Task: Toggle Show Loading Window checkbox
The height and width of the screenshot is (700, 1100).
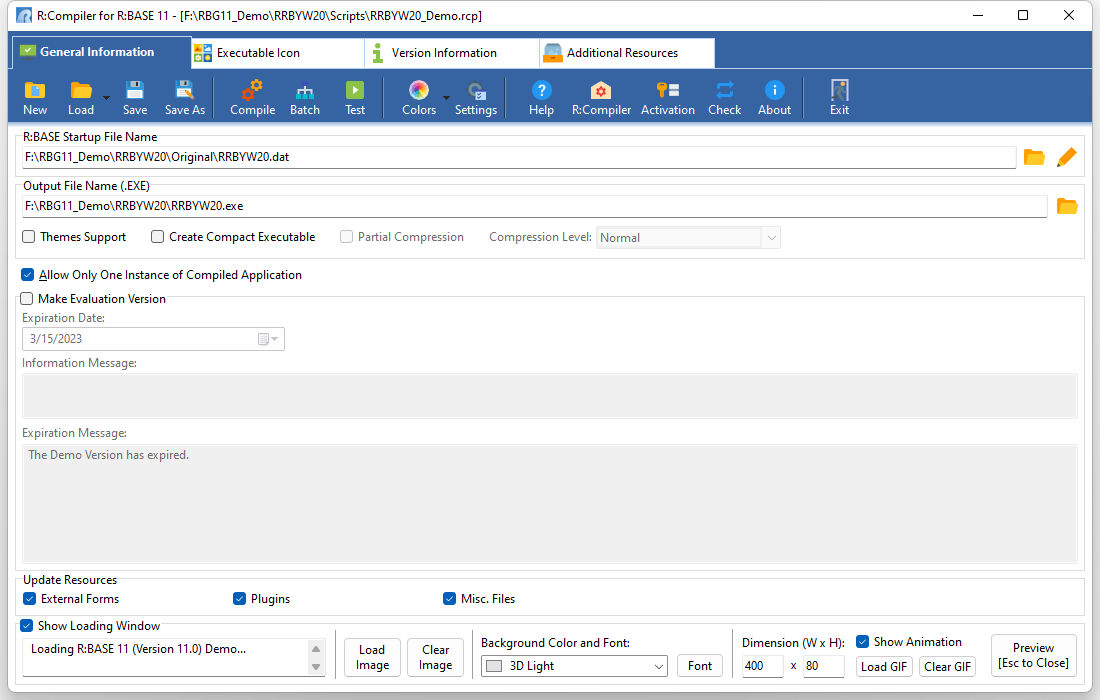Action: [27, 626]
